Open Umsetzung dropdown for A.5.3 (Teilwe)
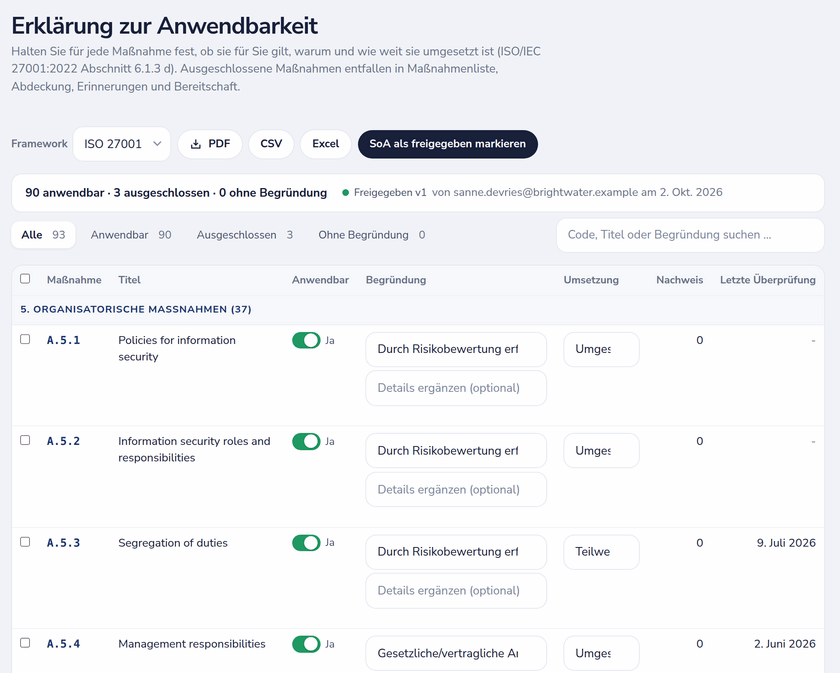 coord(601,552)
